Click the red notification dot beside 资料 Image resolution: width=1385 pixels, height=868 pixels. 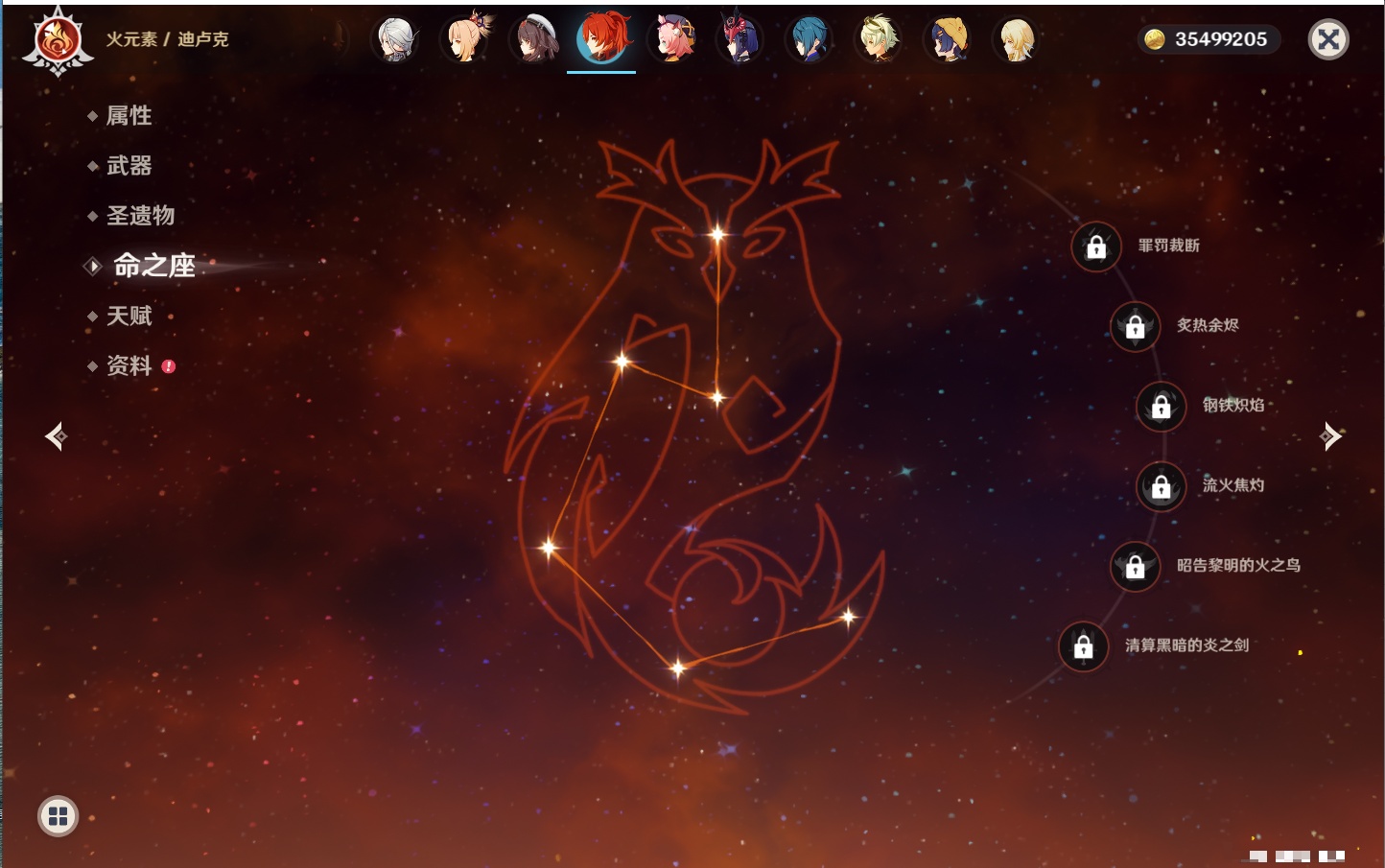pyautogui.click(x=169, y=365)
